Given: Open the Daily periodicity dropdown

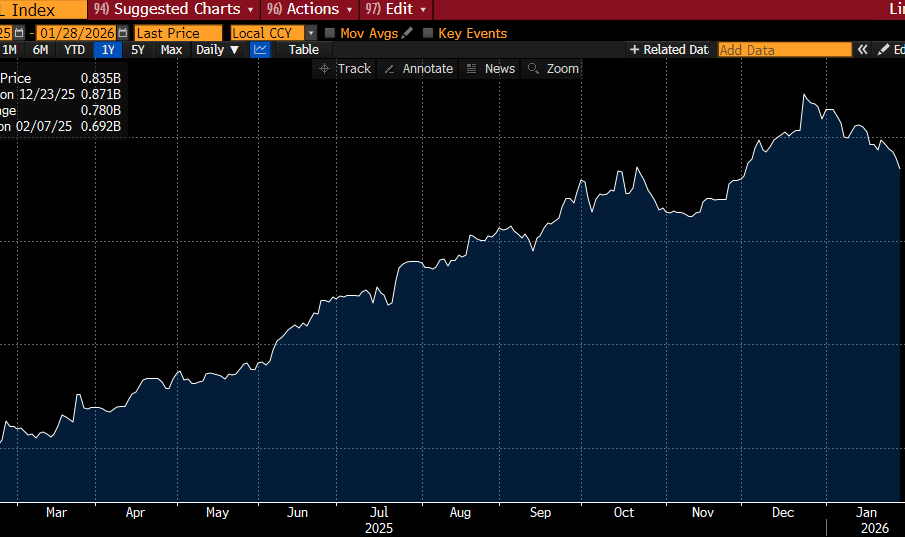Looking at the screenshot, I should point(218,49).
